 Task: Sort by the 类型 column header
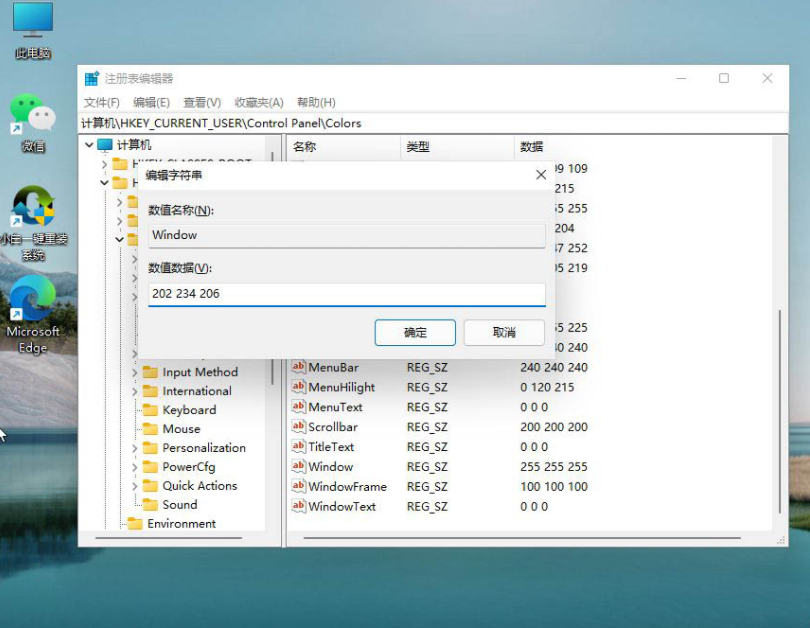pyautogui.click(x=457, y=147)
